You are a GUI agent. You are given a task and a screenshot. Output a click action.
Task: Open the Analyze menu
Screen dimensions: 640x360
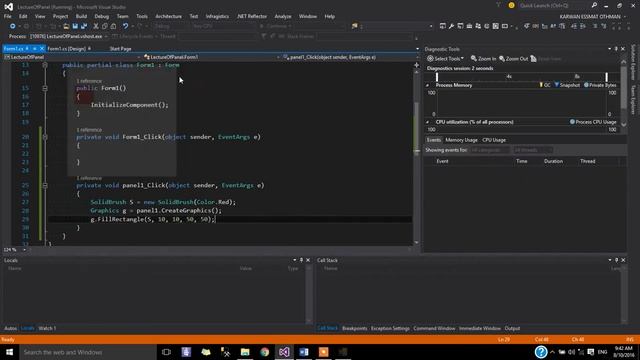283,16
